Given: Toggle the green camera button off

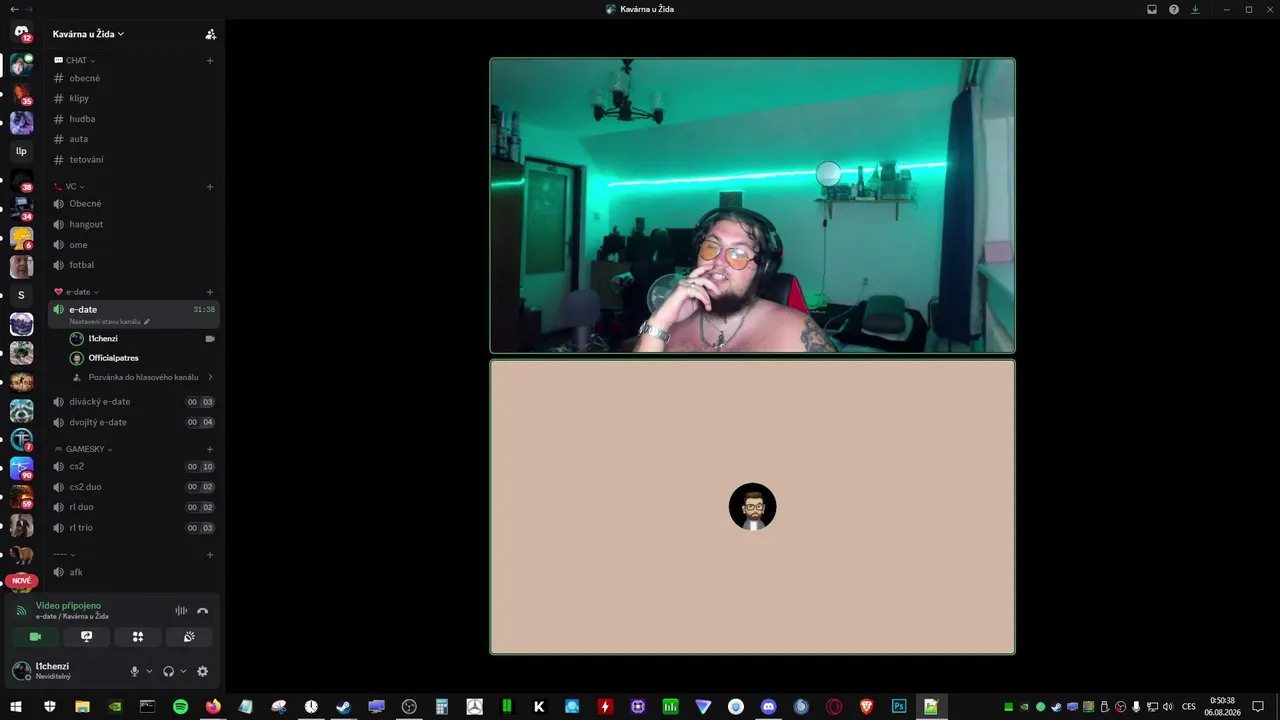Looking at the screenshot, I should click(35, 637).
